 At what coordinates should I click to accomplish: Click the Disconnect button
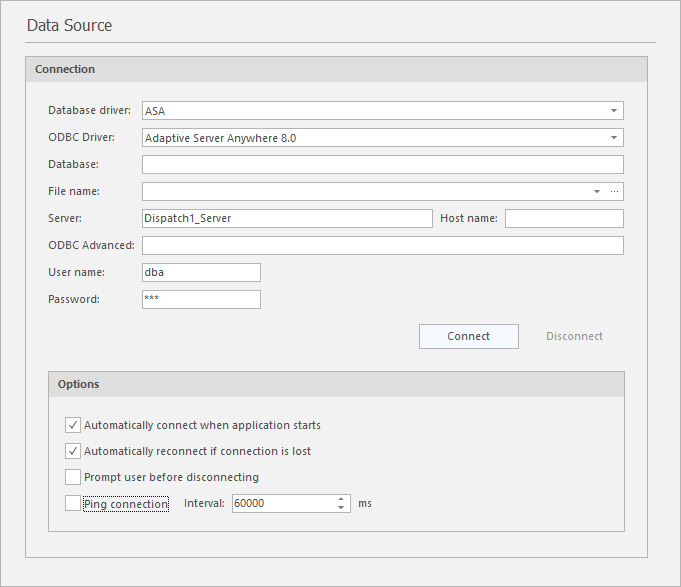click(574, 336)
